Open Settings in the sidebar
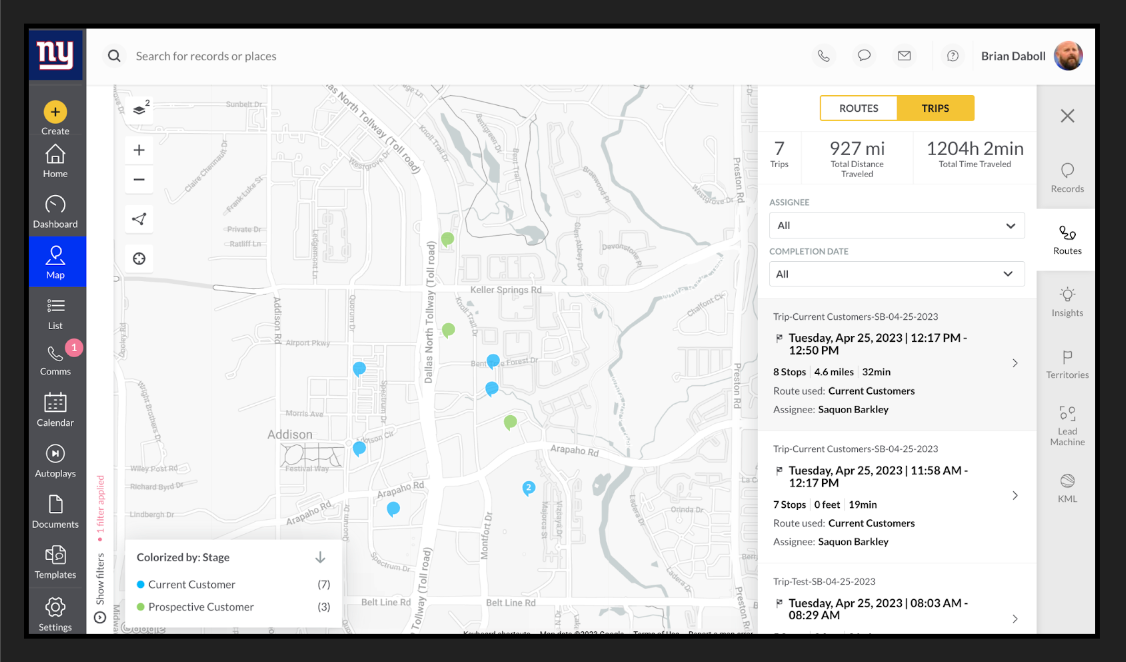The width and height of the screenshot is (1126, 662). (x=55, y=614)
